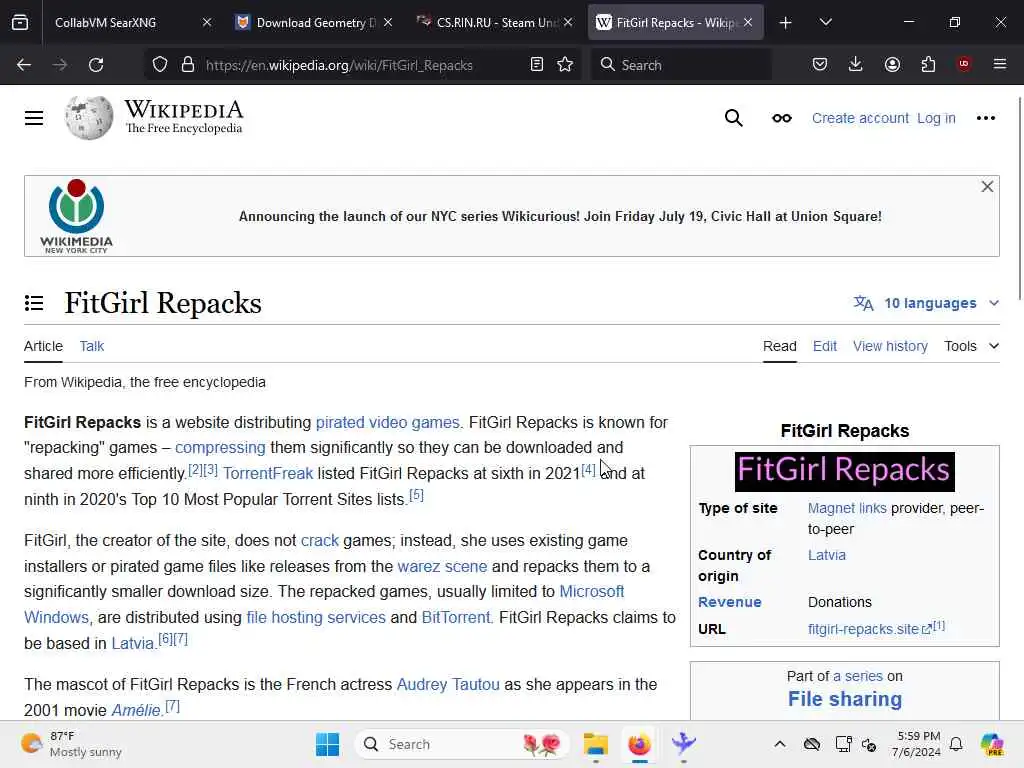Show site security padlock information
This screenshot has height=768, width=1024.
[188, 65]
